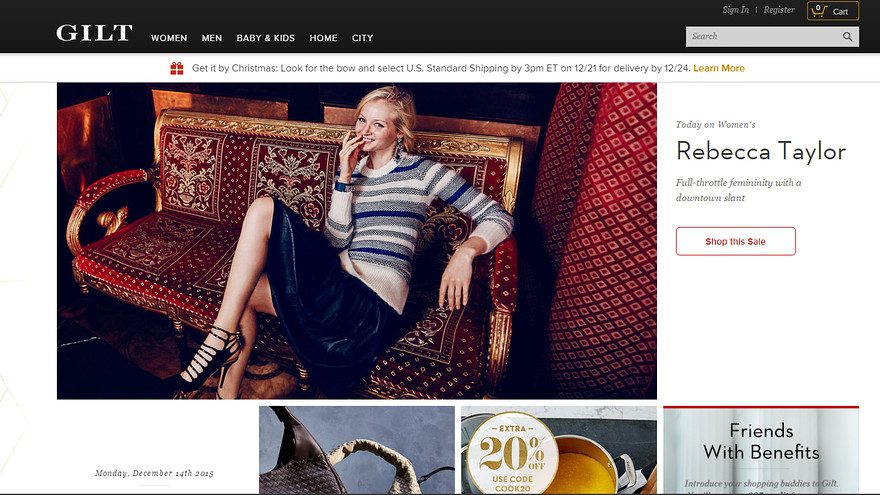Open the woven handbag sale thumbnail

pos(356,450)
